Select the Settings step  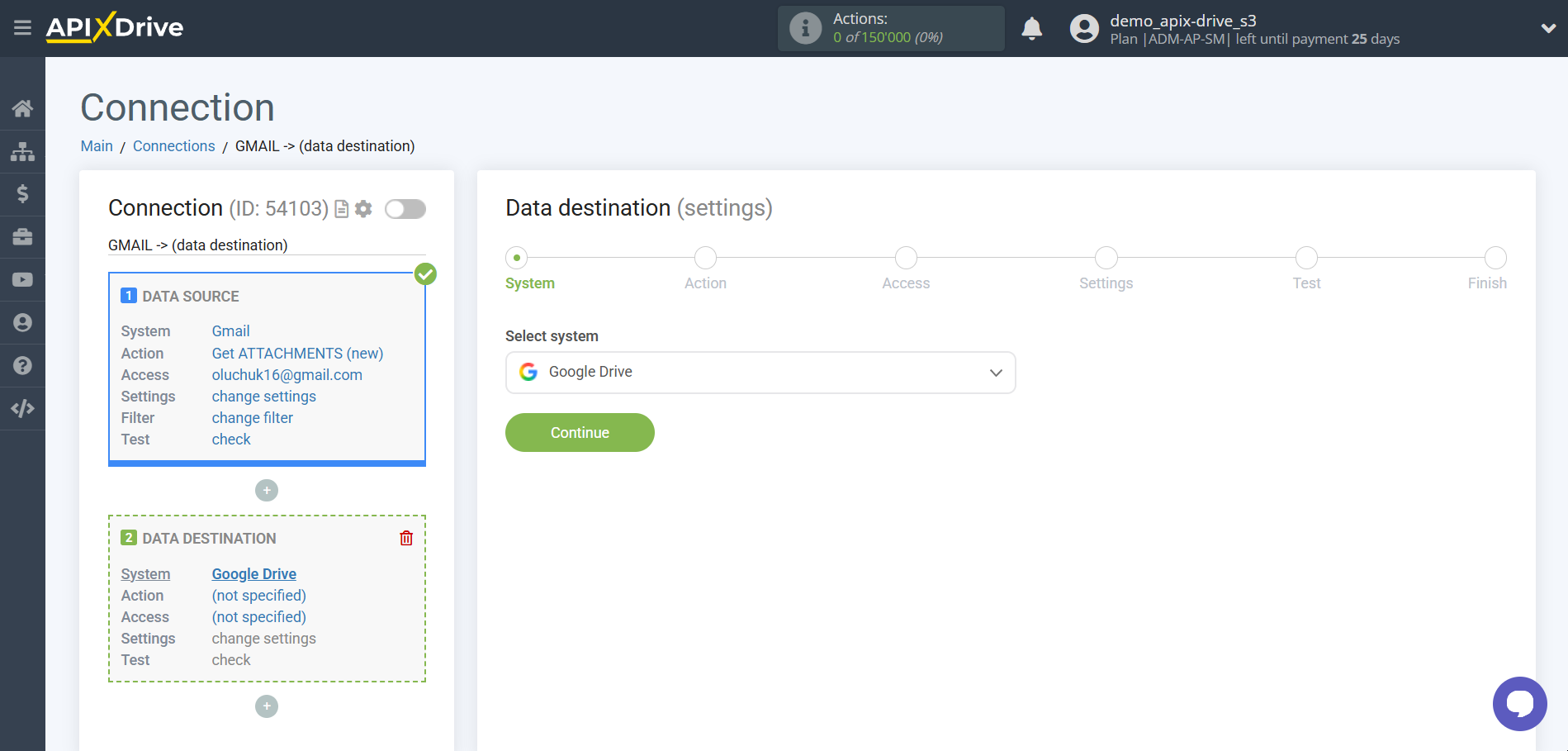[x=1106, y=258]
